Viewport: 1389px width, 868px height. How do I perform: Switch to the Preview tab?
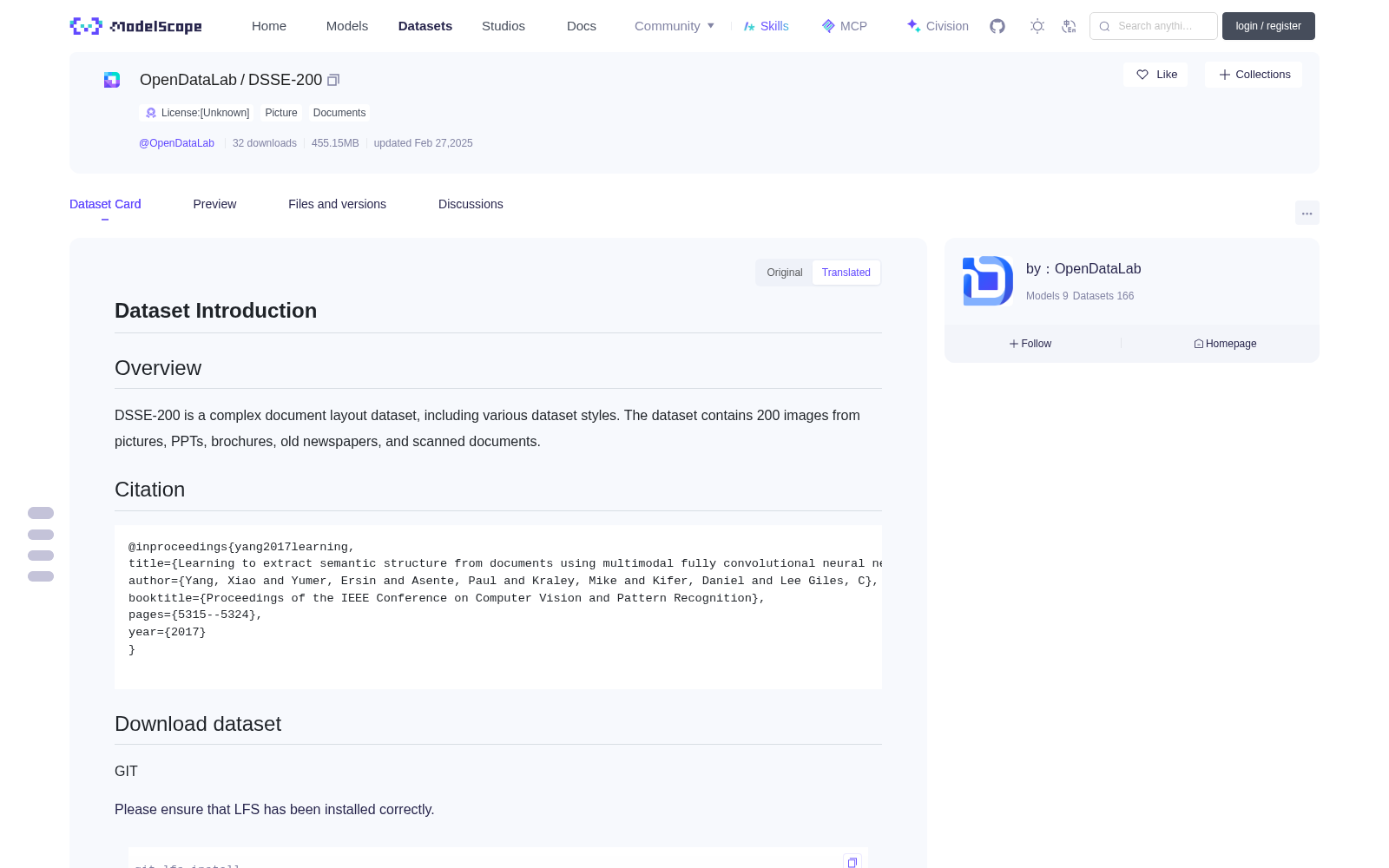214,204
